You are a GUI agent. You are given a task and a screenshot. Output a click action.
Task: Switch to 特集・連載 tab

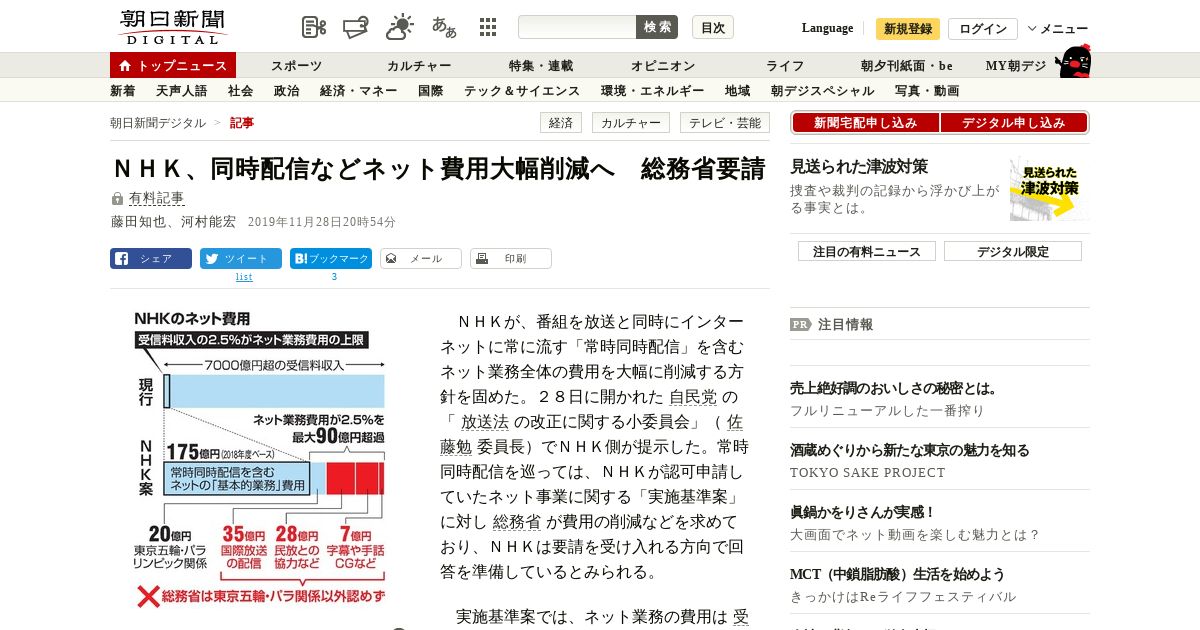[541, 66]
